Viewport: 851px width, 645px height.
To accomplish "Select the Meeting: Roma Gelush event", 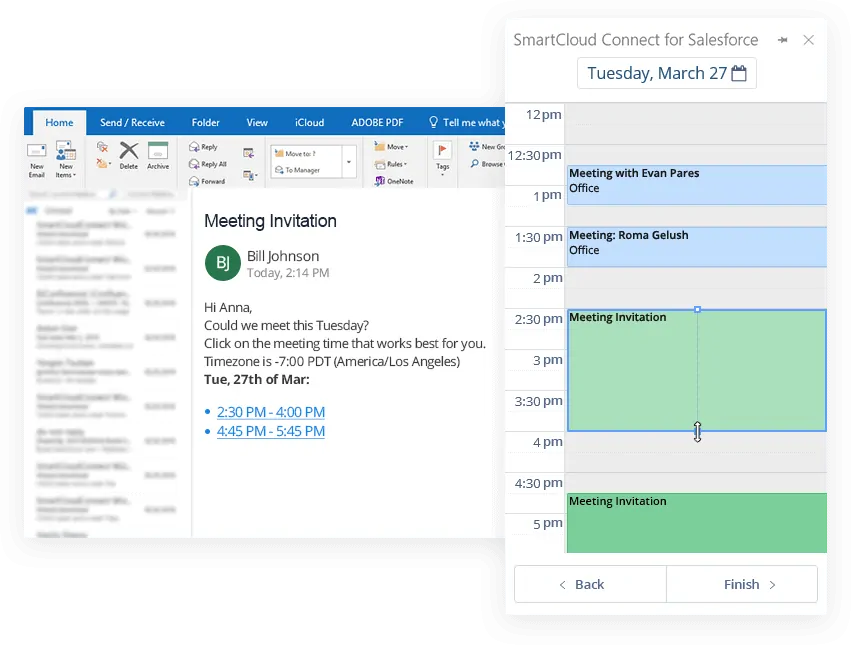I will (x=697, y=247).
